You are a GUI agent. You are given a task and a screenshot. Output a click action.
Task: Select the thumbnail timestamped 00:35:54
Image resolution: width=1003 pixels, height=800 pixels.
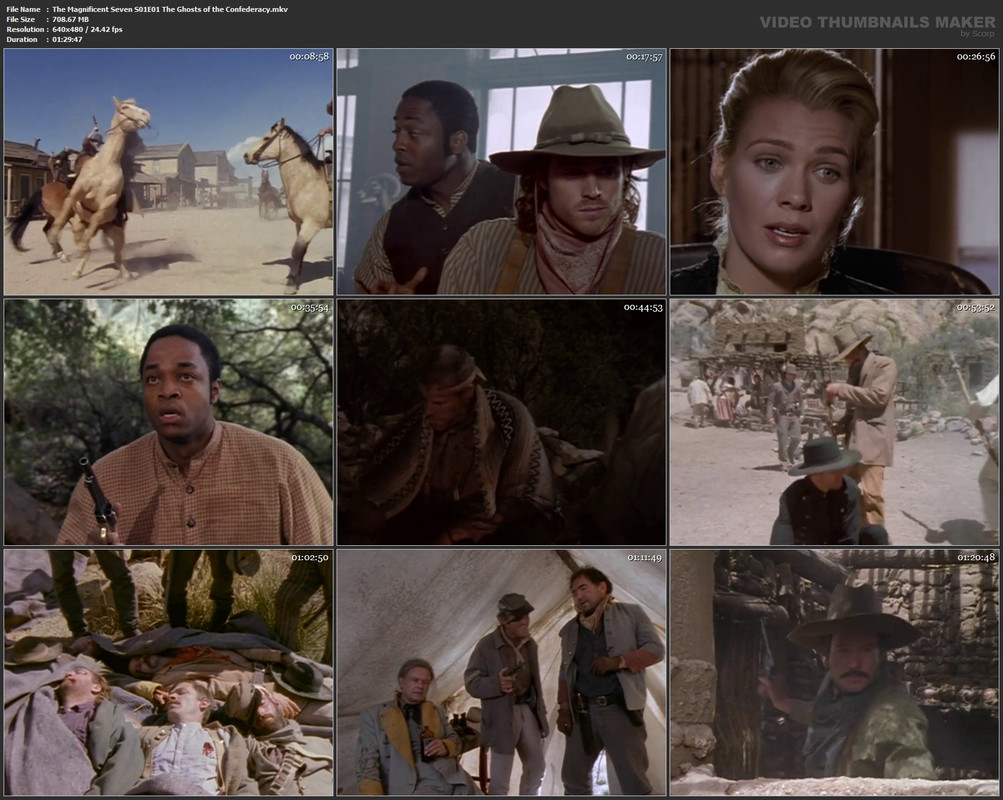[168, 422]
